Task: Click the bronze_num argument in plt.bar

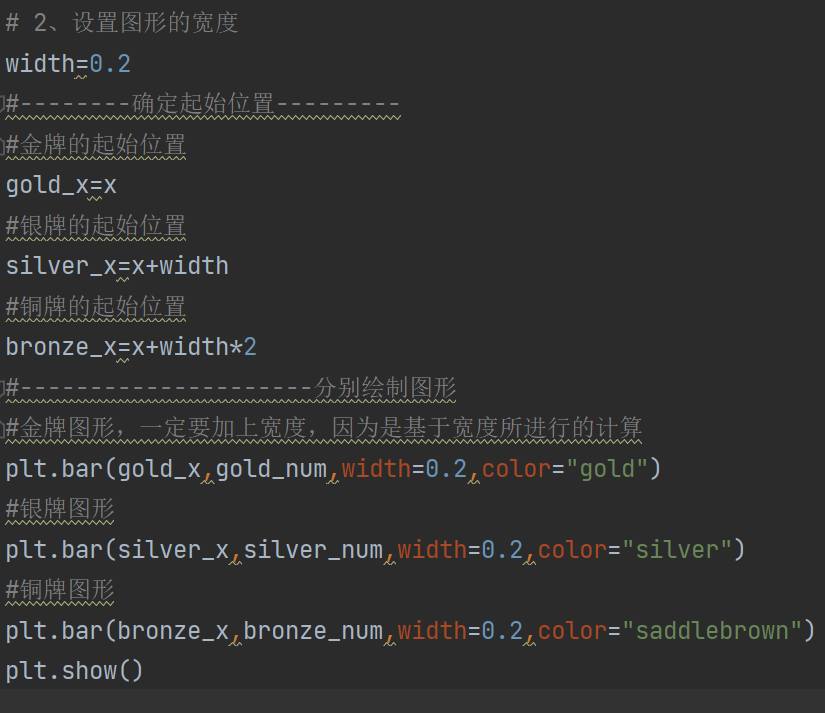Action: click(313, 630)
